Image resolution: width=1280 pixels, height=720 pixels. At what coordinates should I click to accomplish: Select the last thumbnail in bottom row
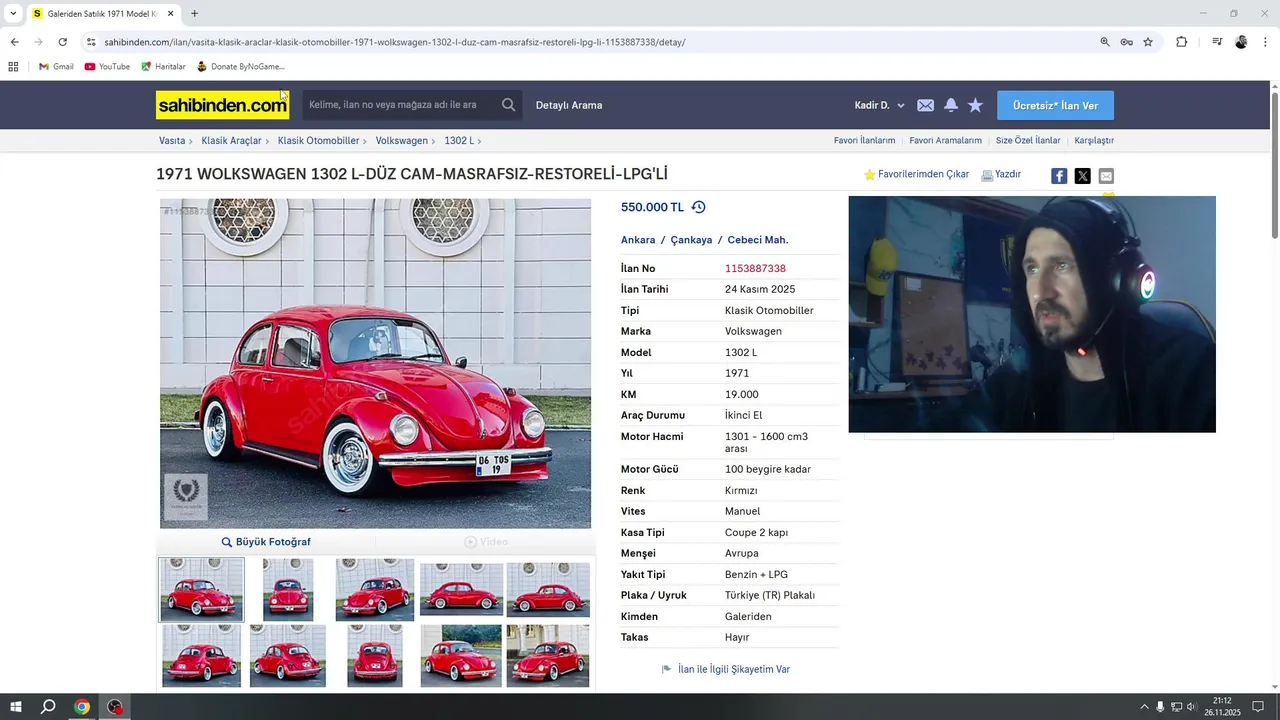tap(548, 656)
